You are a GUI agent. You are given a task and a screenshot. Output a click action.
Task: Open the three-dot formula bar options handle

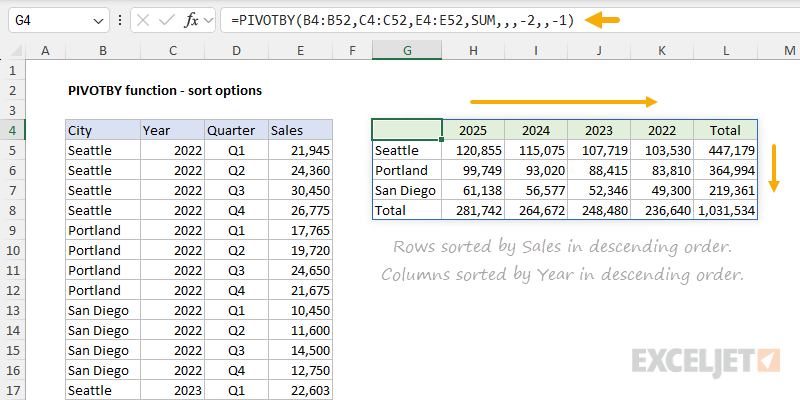pyautogui.click(x=120, y=20)
